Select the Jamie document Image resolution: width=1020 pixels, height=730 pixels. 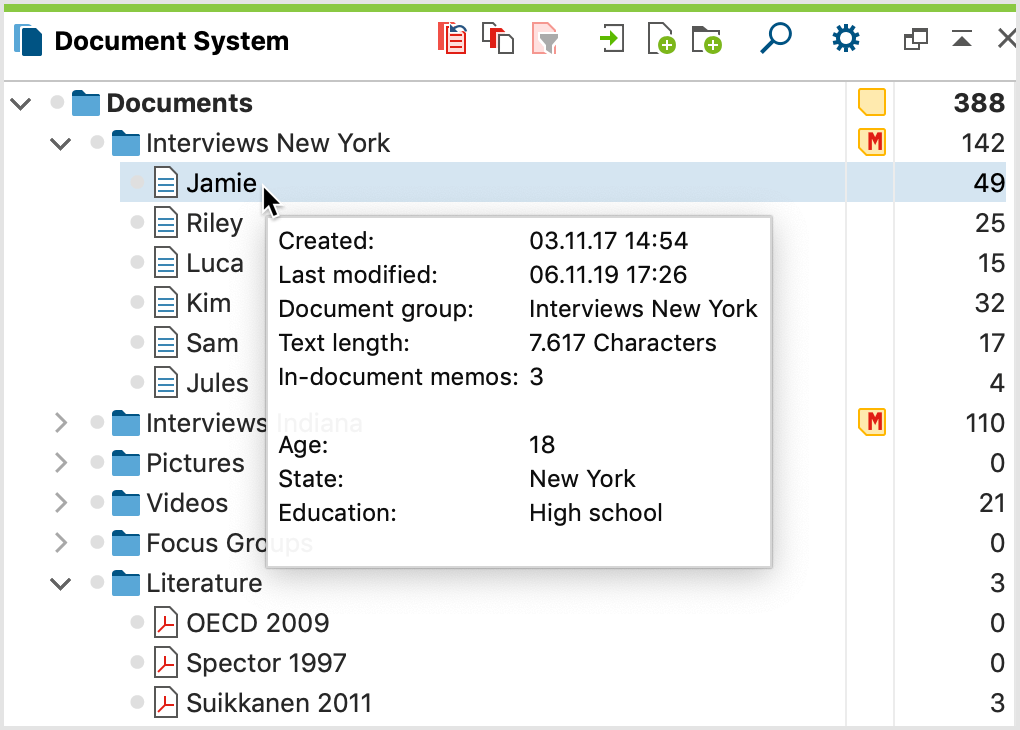pos(221,183)
